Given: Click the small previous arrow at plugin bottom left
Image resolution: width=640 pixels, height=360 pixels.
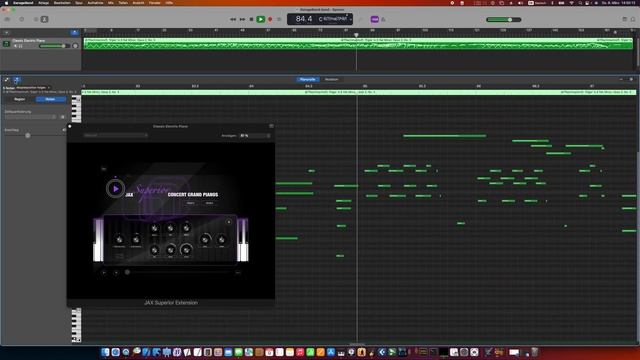Looking at the screenshot, I should (x=104, y=272).
